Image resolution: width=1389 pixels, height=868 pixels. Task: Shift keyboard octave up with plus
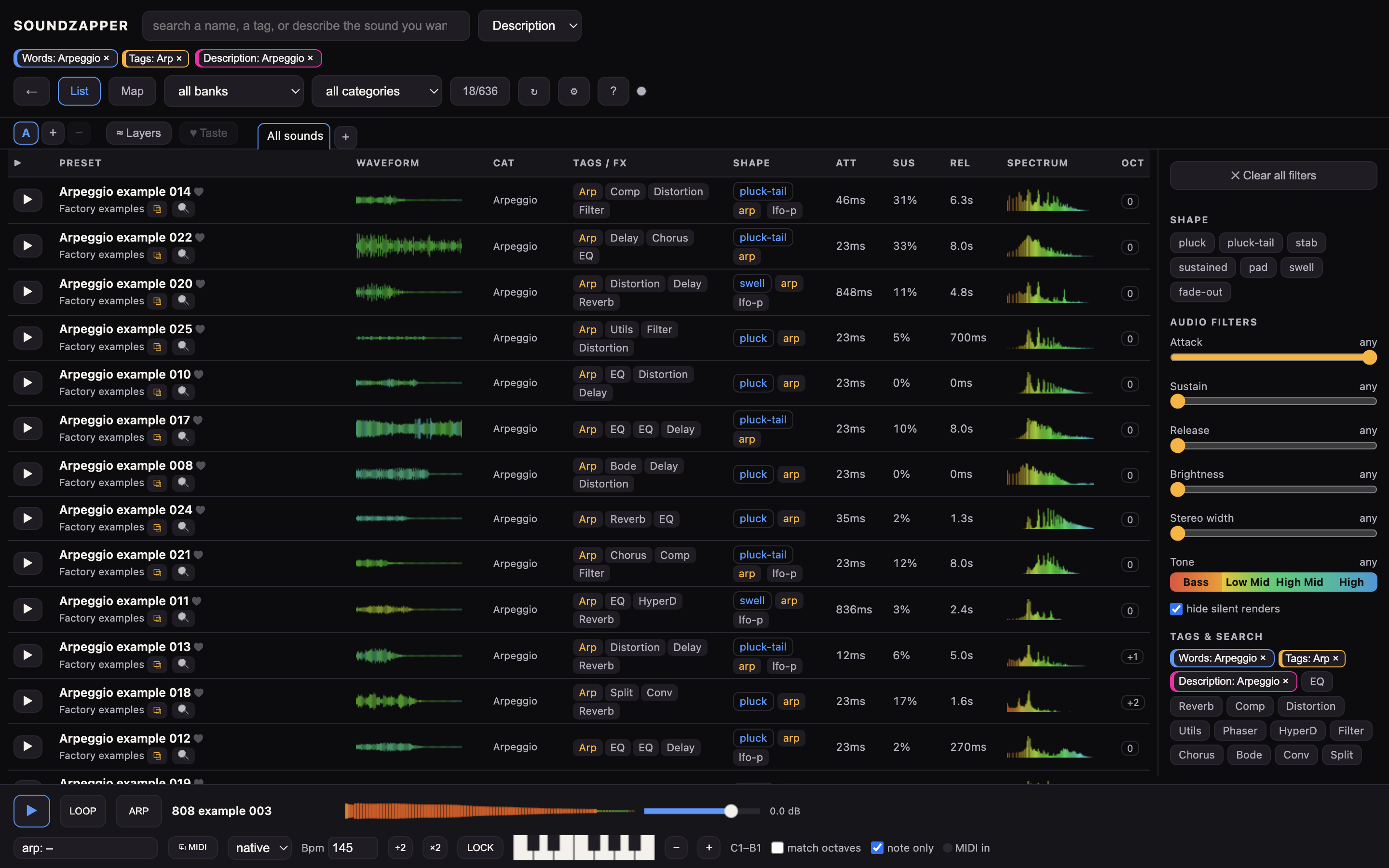(709, 847)
